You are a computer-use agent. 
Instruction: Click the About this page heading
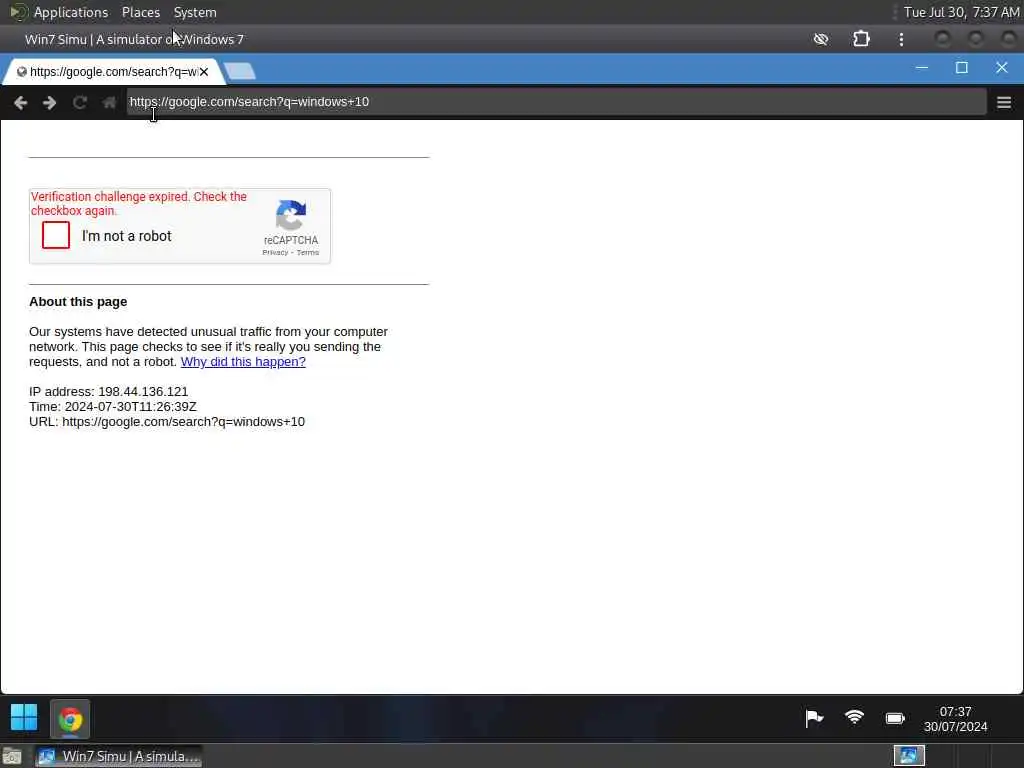[x=78, y=302]
